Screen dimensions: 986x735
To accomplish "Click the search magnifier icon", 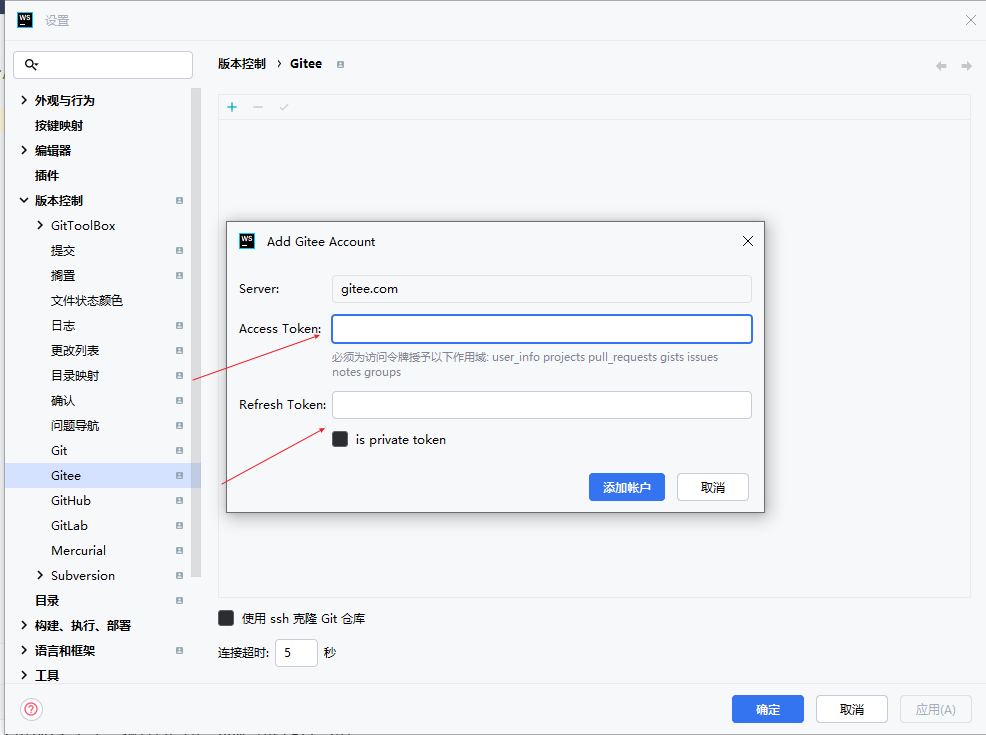I will 31,64.
